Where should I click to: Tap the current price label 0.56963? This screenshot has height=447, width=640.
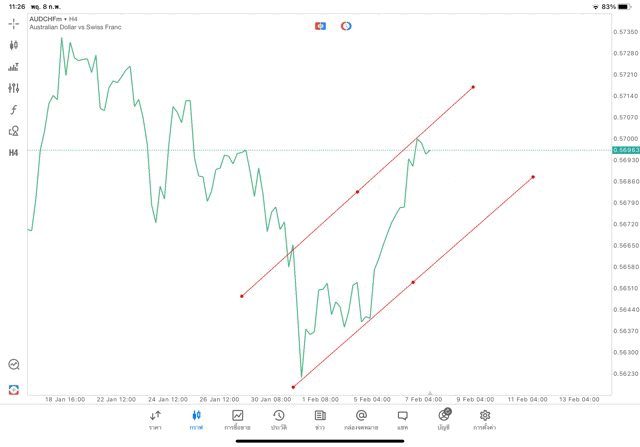coord(626,150)
